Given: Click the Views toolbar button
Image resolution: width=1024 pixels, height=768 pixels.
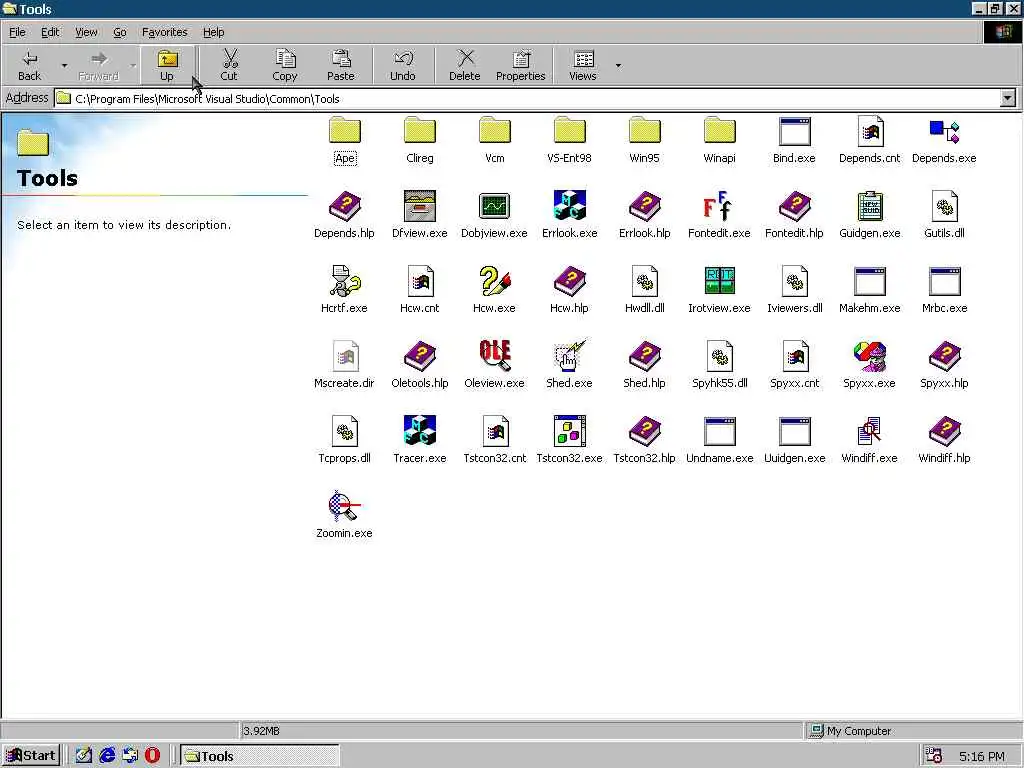Looking at the screenshot, I should (x=583, y=65).
